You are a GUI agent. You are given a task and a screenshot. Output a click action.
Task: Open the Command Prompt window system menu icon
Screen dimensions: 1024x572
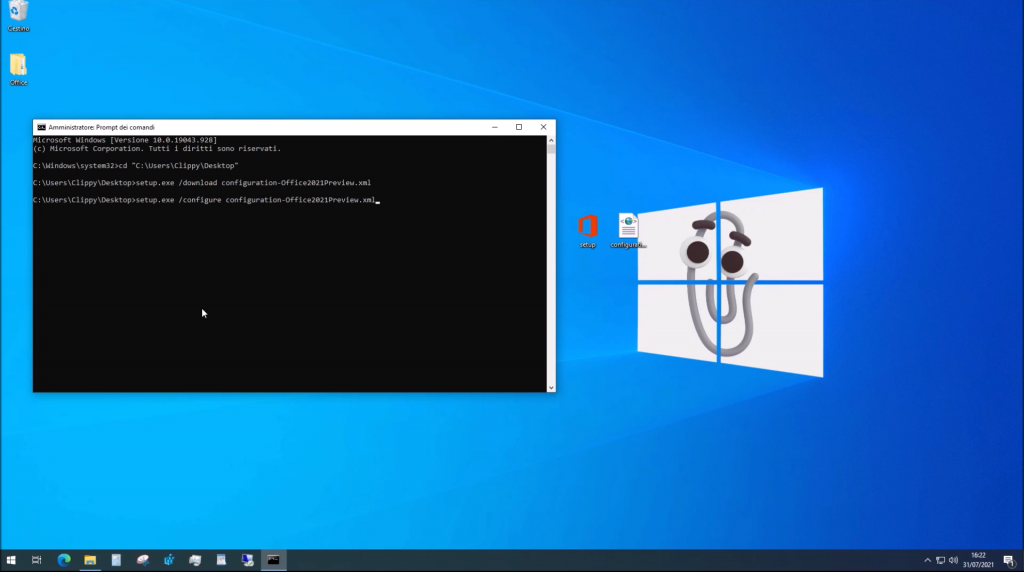point(41,127)
